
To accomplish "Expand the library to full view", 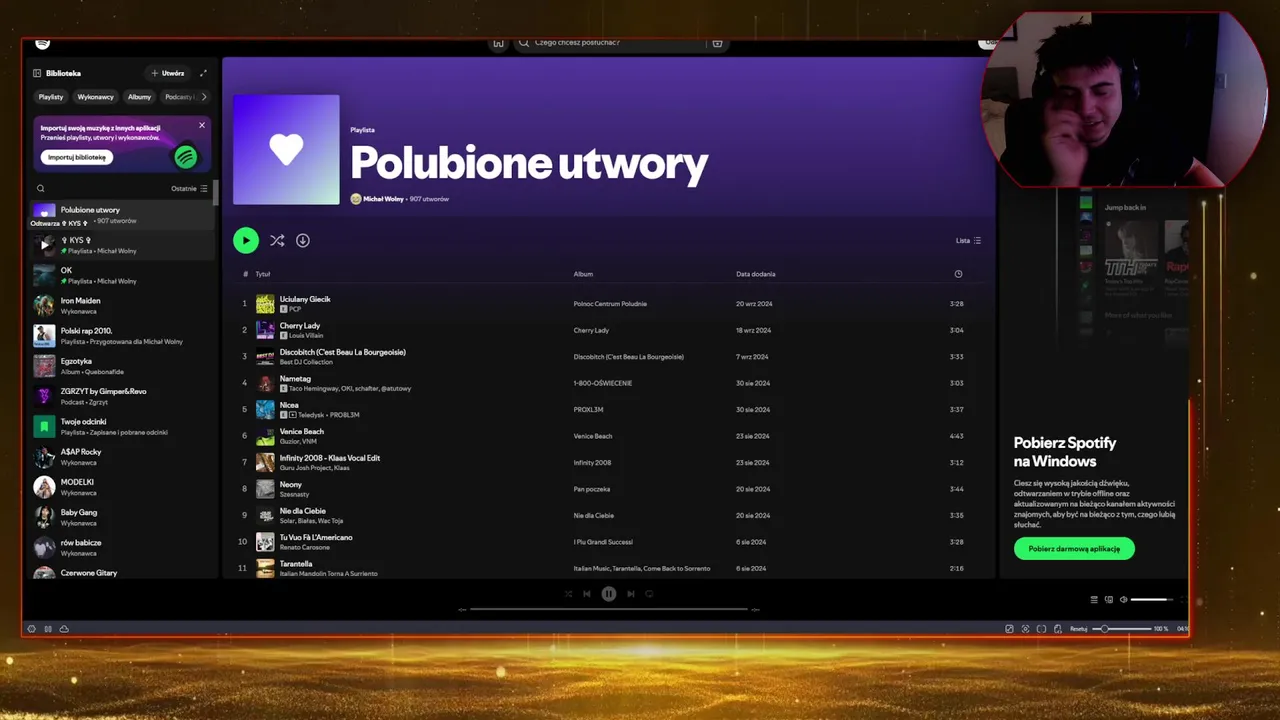I will [203, 73].
